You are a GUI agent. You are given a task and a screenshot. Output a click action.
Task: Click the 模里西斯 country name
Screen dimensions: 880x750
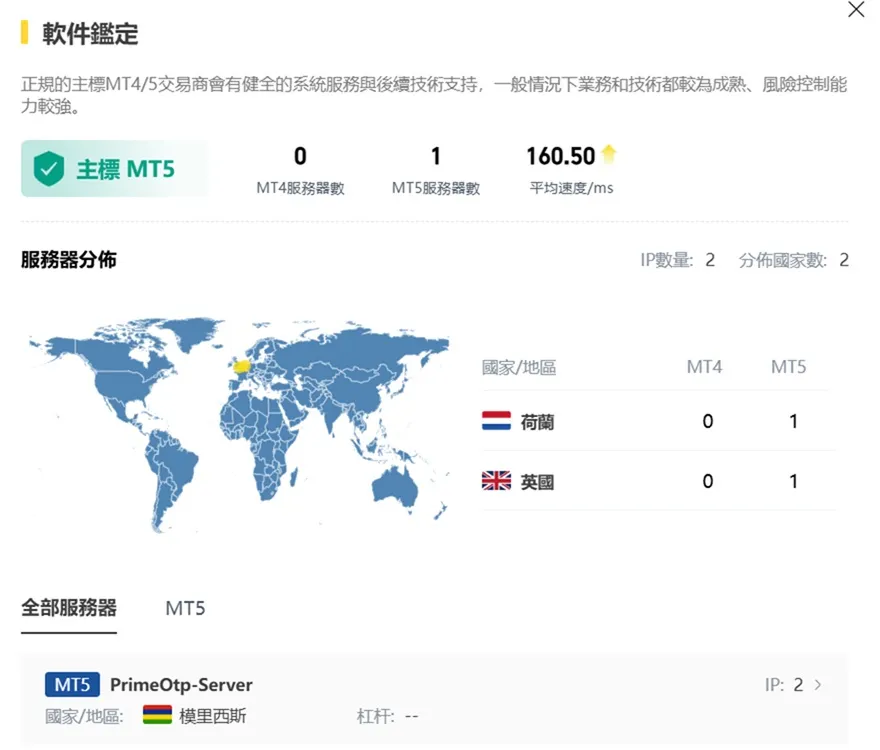(213, 716)
